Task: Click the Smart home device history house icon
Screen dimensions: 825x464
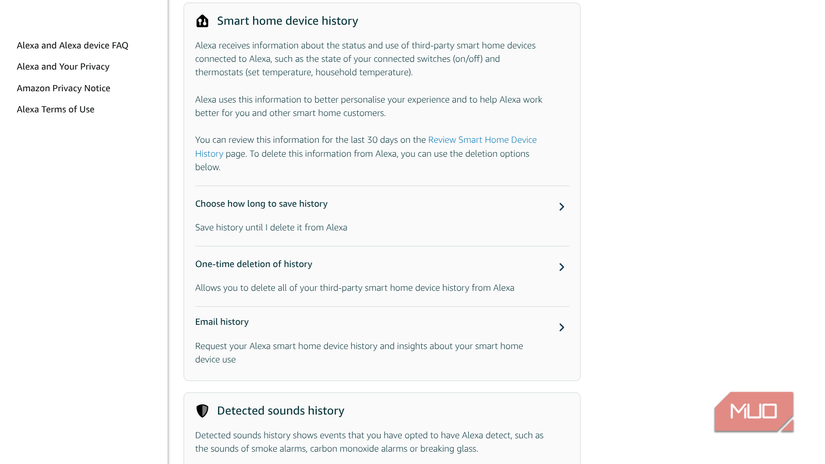Action: point(202,21)
